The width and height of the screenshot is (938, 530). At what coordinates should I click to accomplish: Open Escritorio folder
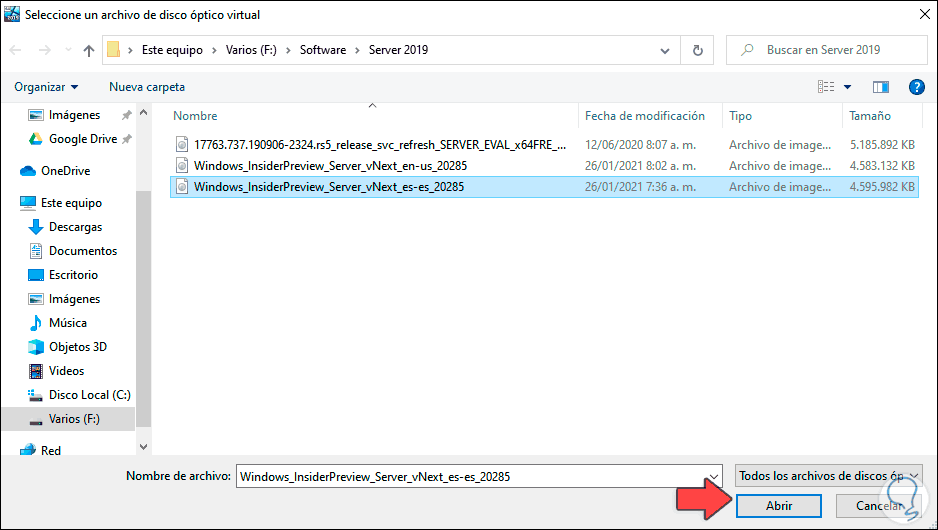tap(73, 275)
